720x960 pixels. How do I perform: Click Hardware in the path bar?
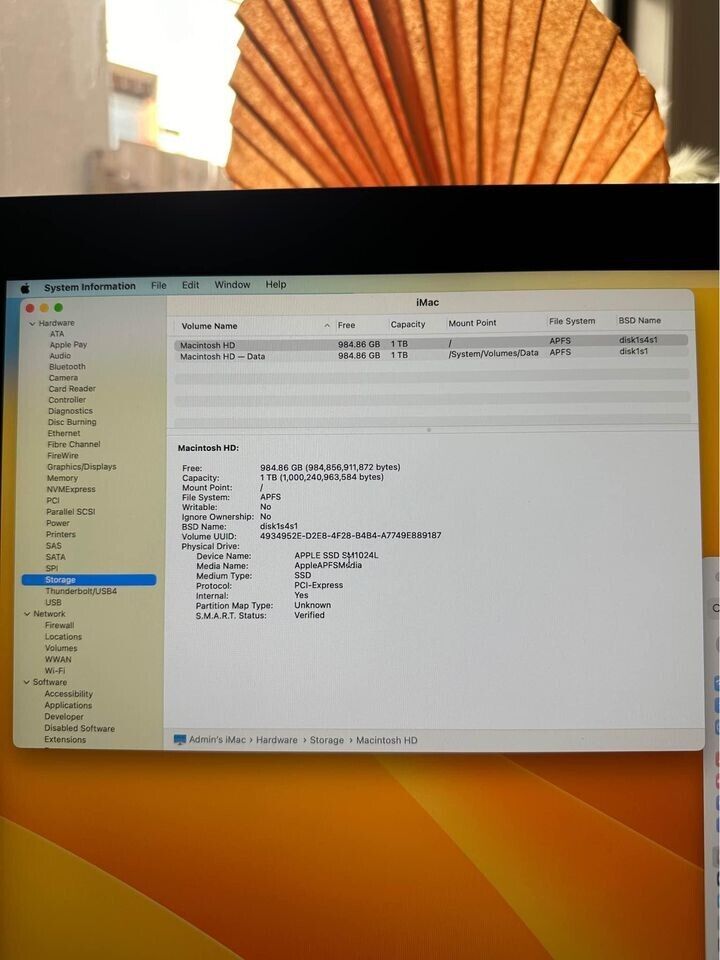(x=277, y=740)
